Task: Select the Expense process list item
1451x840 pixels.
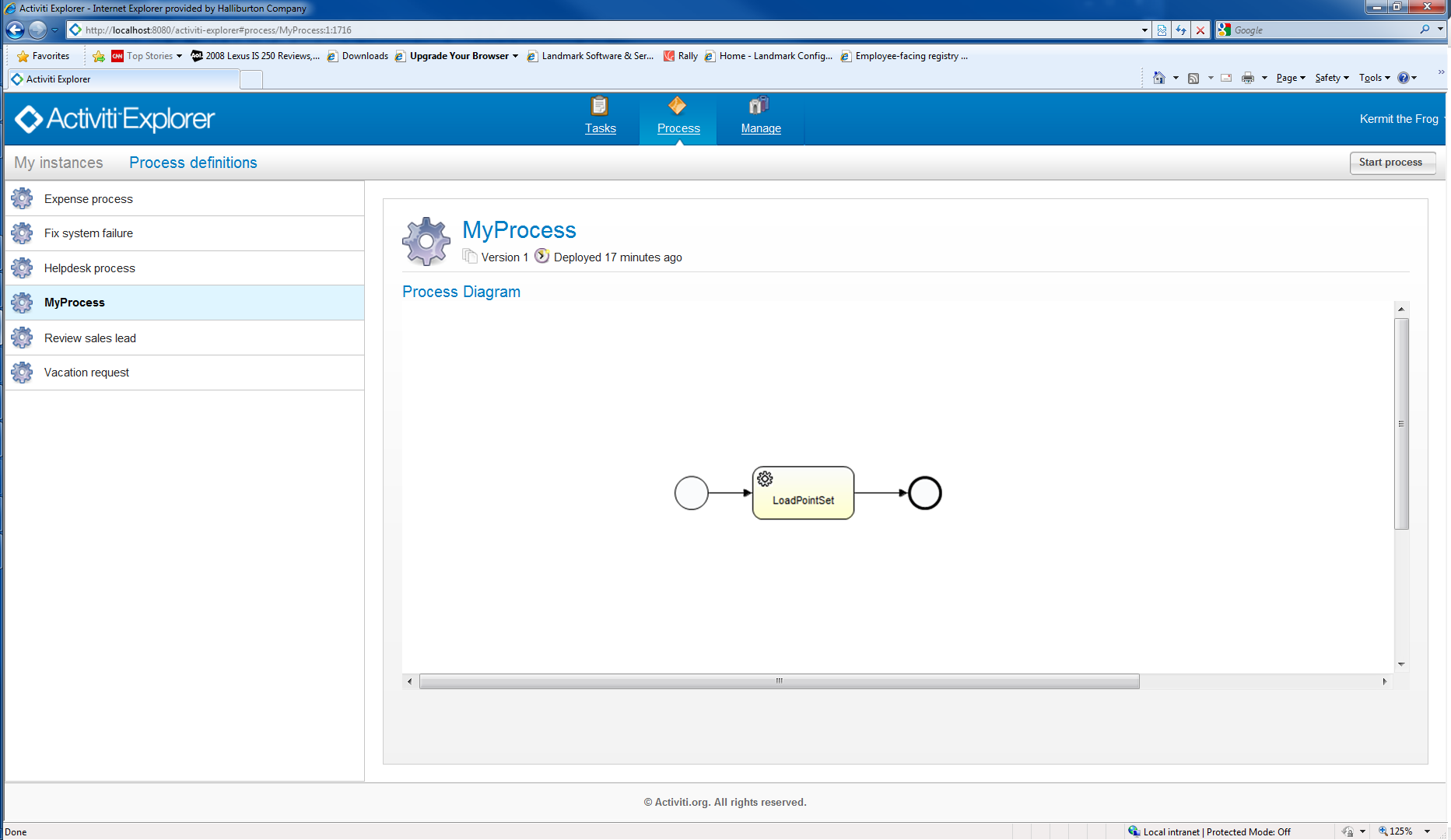Action: pos(88,199)
